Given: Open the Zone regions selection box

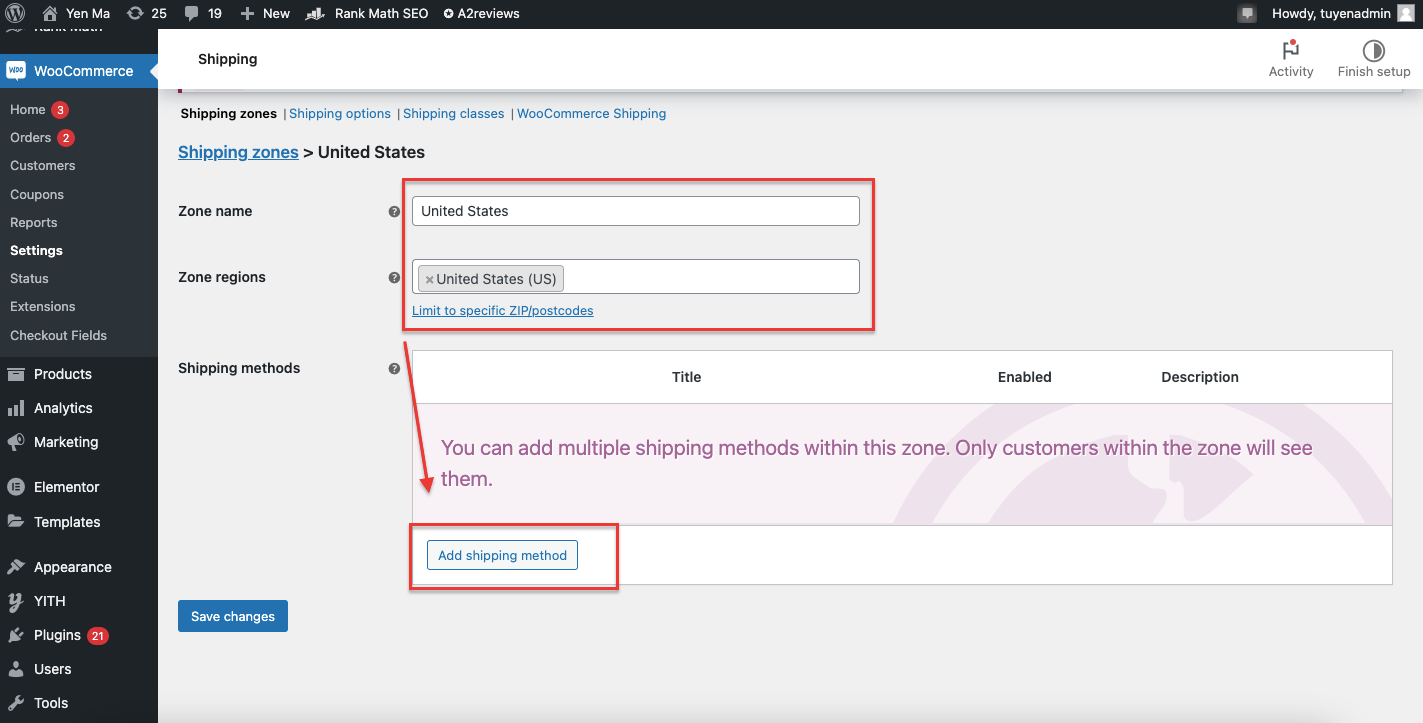Looking at the screenshot, I should (x=636, y=277).
